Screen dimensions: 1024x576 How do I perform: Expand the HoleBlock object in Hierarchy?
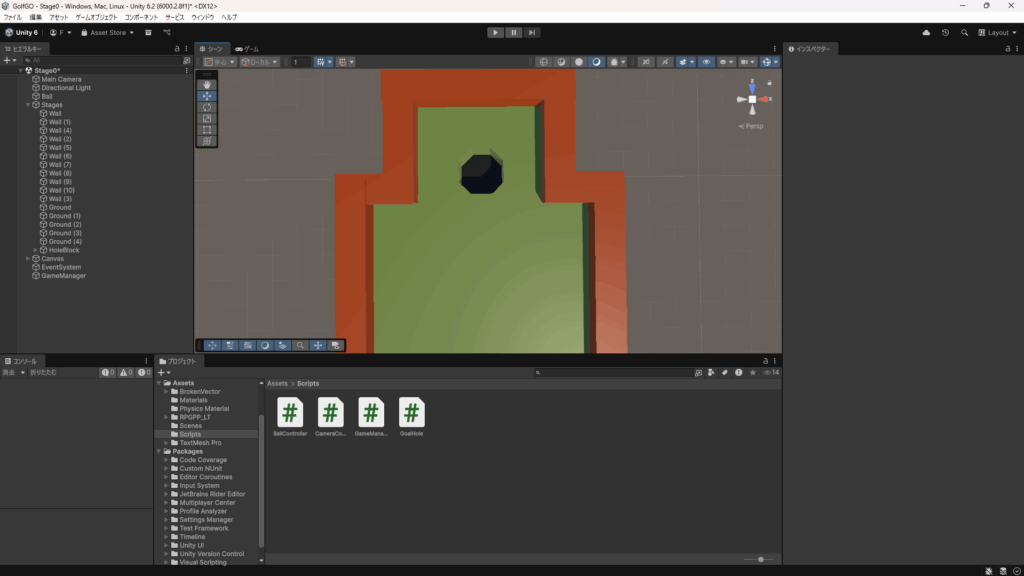(36, 250)
